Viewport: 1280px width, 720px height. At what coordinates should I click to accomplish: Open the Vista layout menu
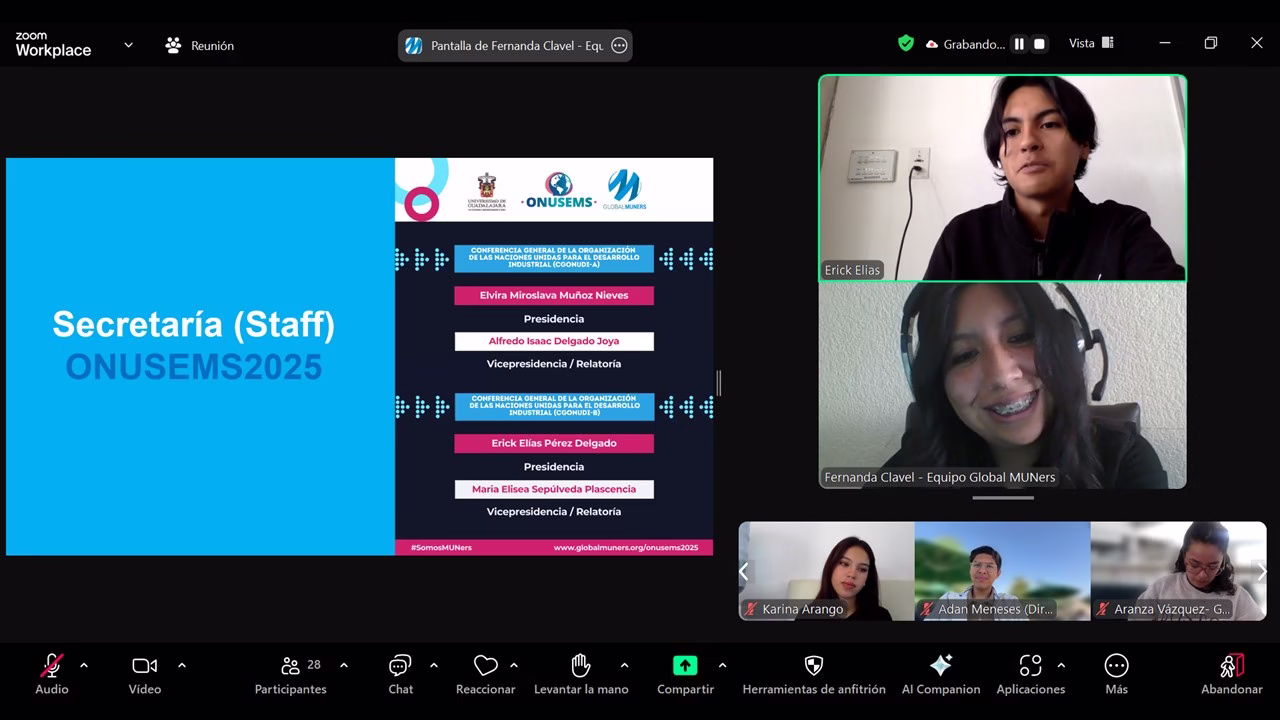click(1091, 43)
